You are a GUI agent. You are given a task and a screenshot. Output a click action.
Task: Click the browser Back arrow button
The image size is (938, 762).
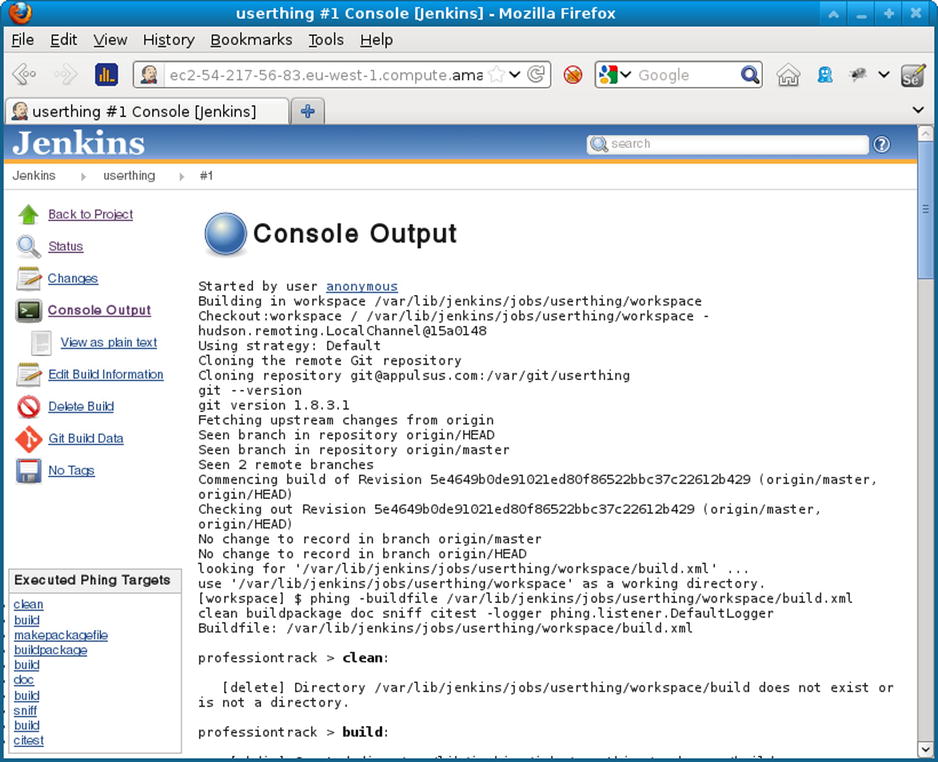point(25,75)
